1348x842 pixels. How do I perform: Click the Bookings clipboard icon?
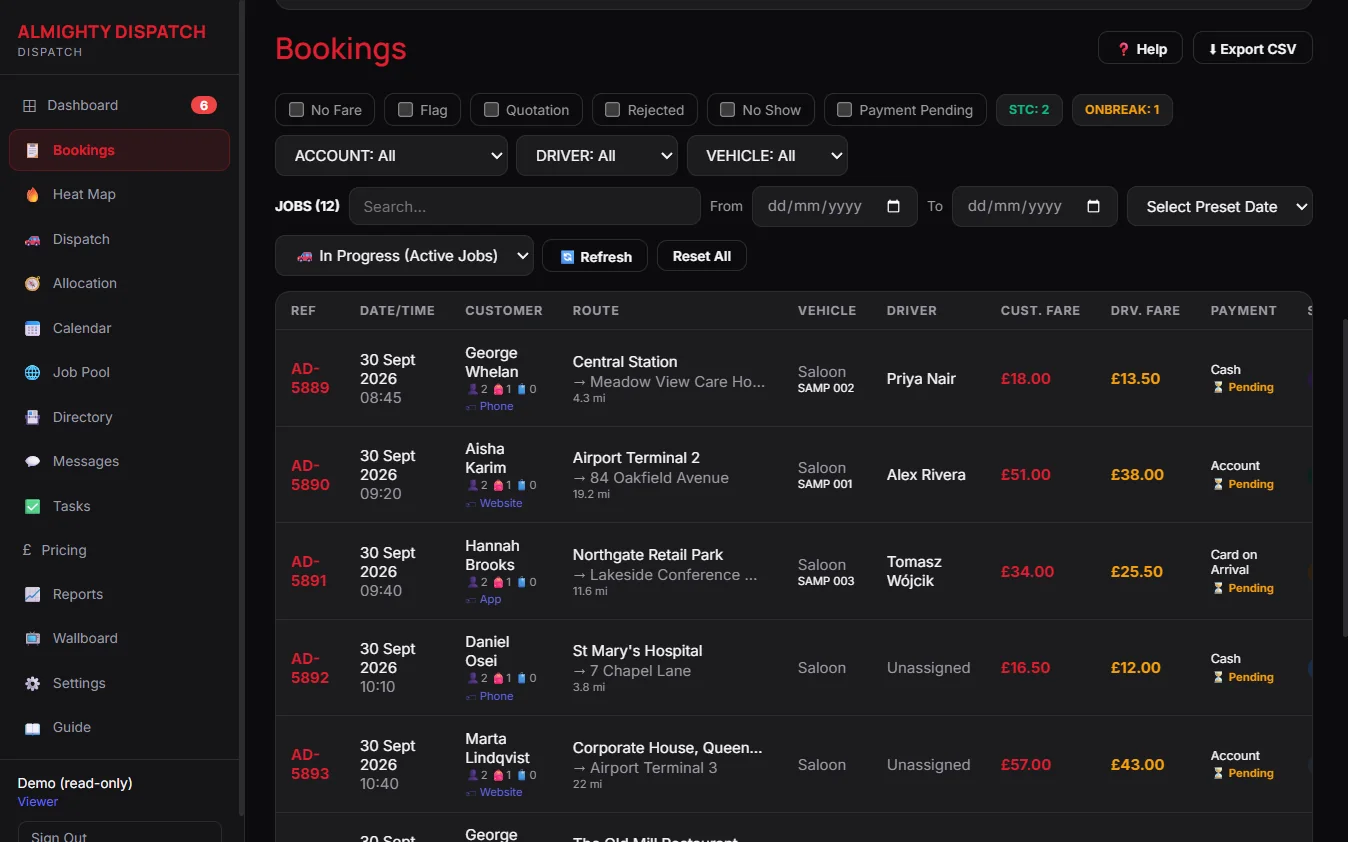33,150
